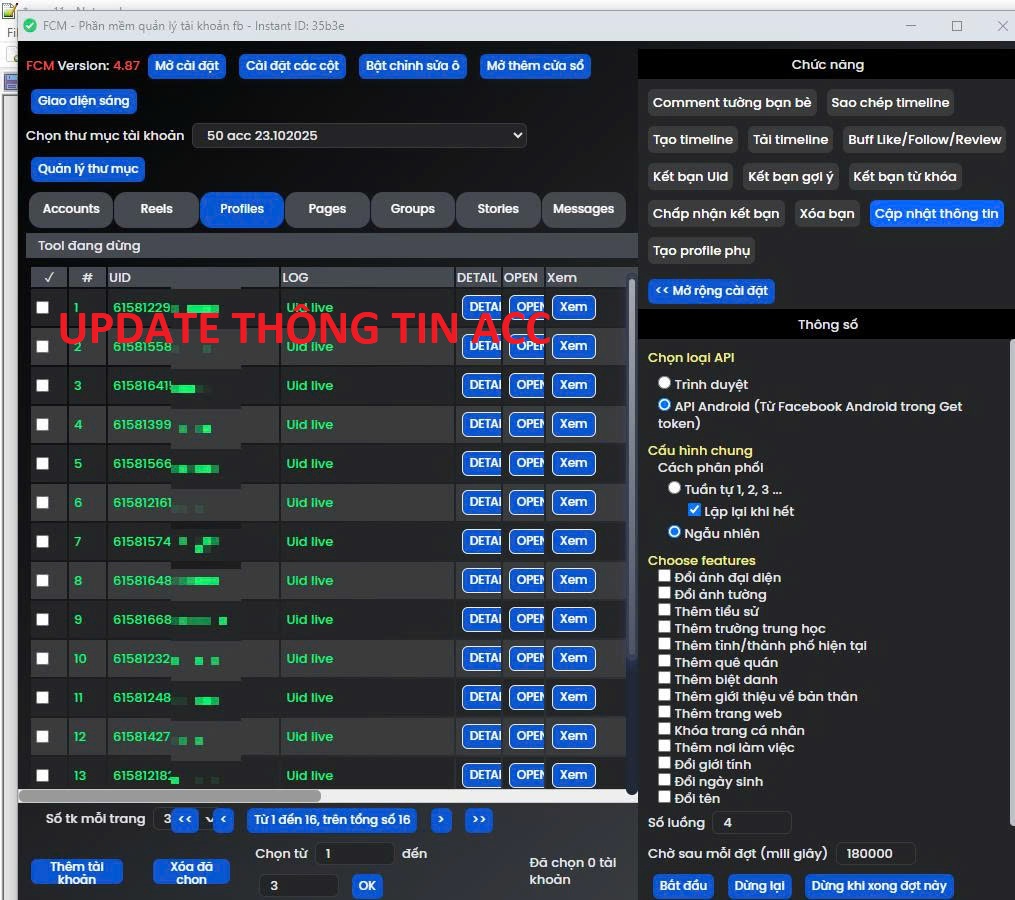Select the Trình duyệt API radio button
This screenshot has width=1015, height=900.
pos(665,383)
